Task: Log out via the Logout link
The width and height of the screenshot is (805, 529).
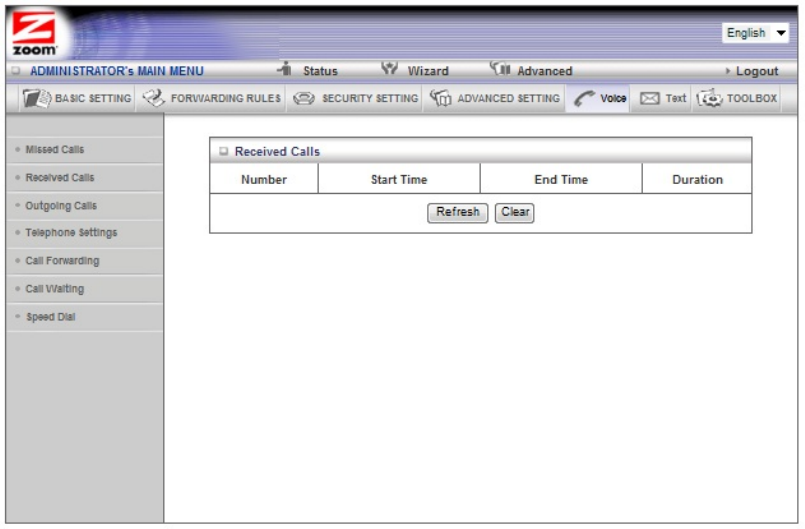Action: click(757, 71)
